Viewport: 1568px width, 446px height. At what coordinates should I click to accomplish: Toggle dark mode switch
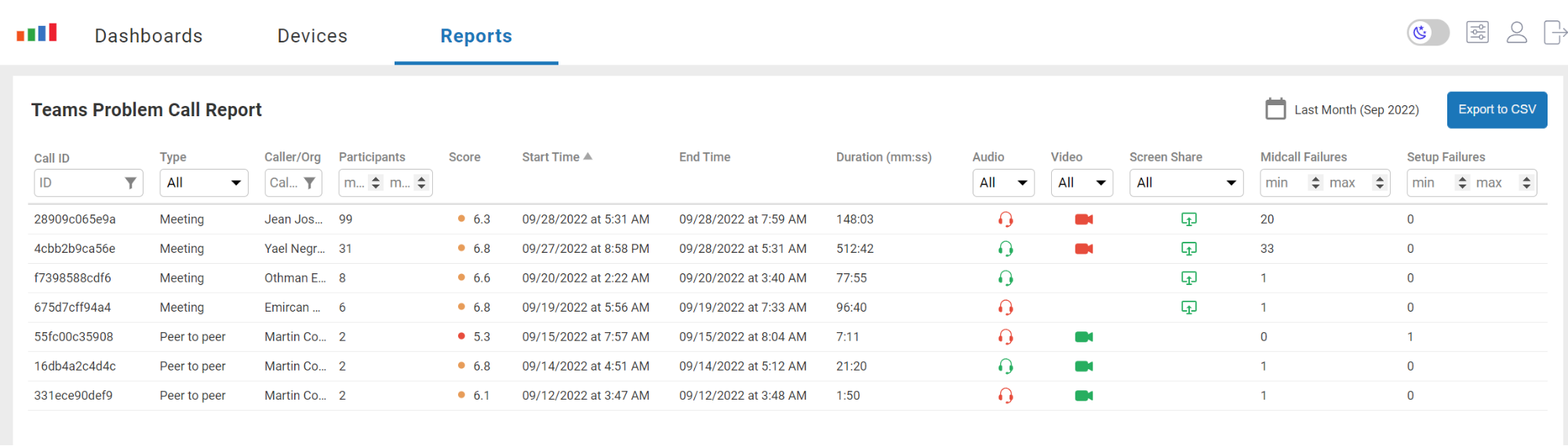[x=1428, y=32]
